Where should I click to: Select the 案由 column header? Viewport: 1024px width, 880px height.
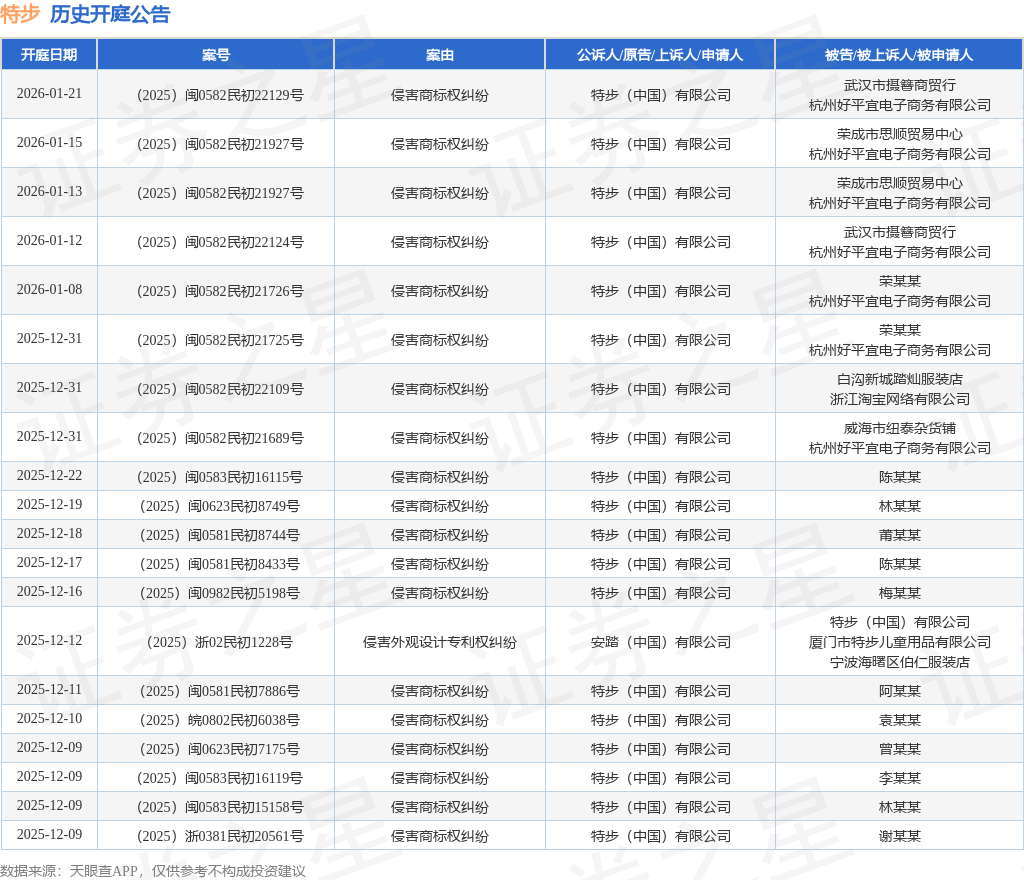[440, 55]
